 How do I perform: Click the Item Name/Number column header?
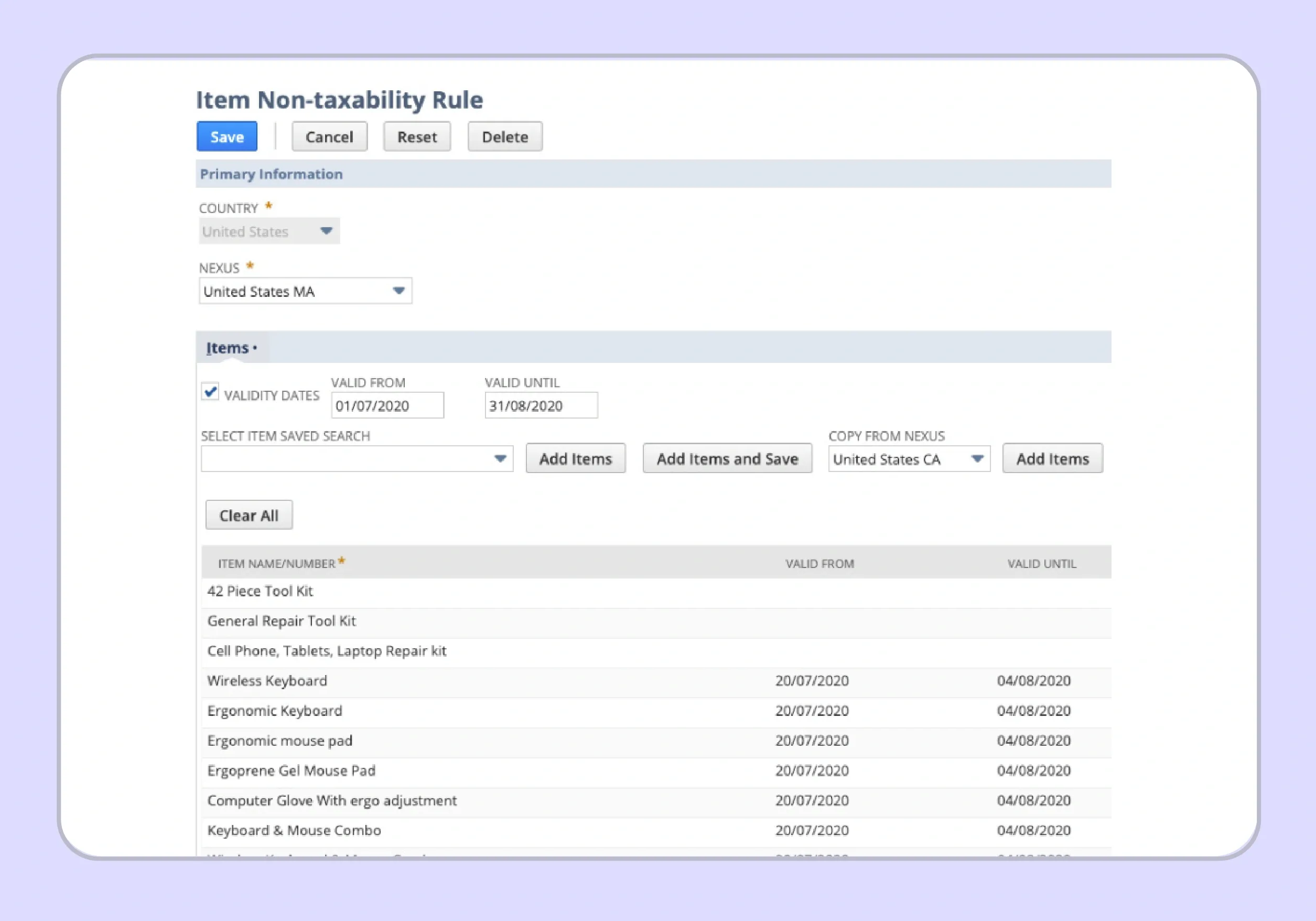coord(277,564)
